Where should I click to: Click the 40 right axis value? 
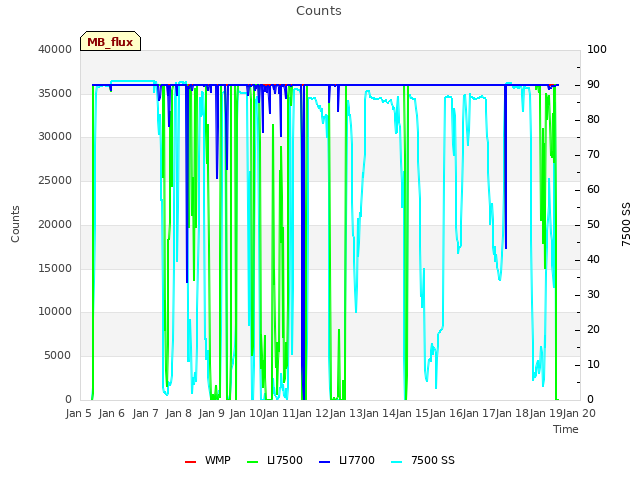(x=593, y=260)
